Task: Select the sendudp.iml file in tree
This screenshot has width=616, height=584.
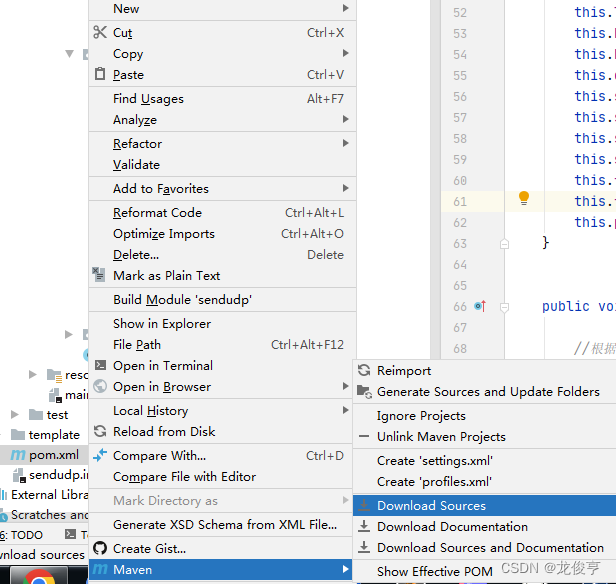Action: [x=50, y=475]
